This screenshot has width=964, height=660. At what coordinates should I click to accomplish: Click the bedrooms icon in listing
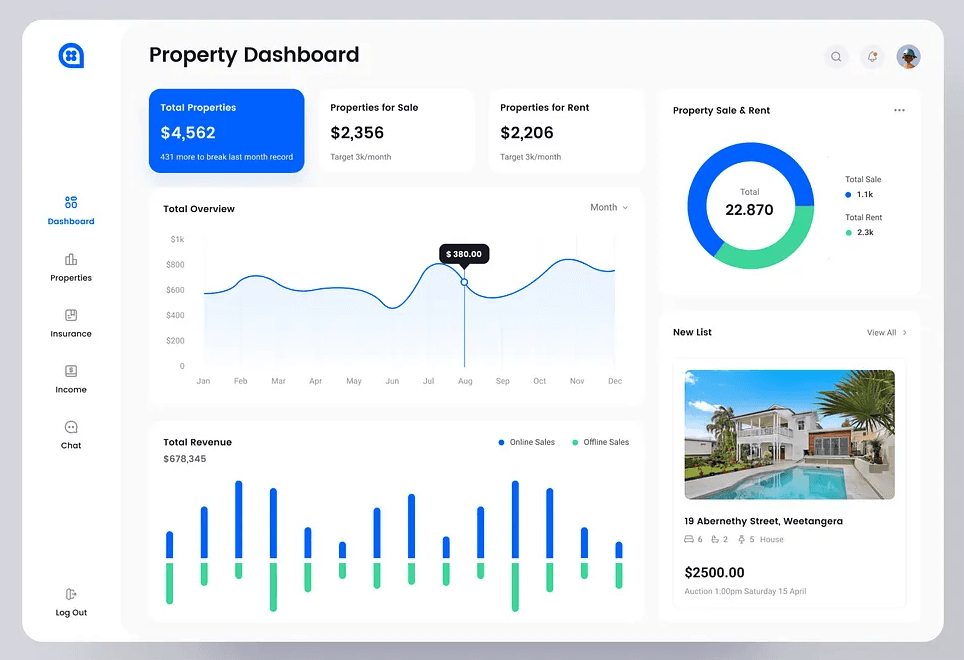[689, 539]
